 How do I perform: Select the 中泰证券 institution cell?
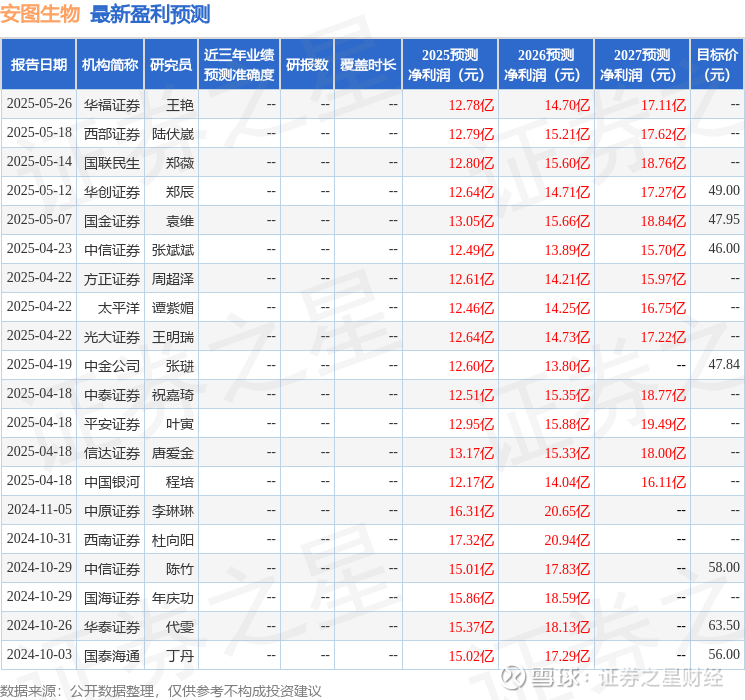(x=112, y=394)
